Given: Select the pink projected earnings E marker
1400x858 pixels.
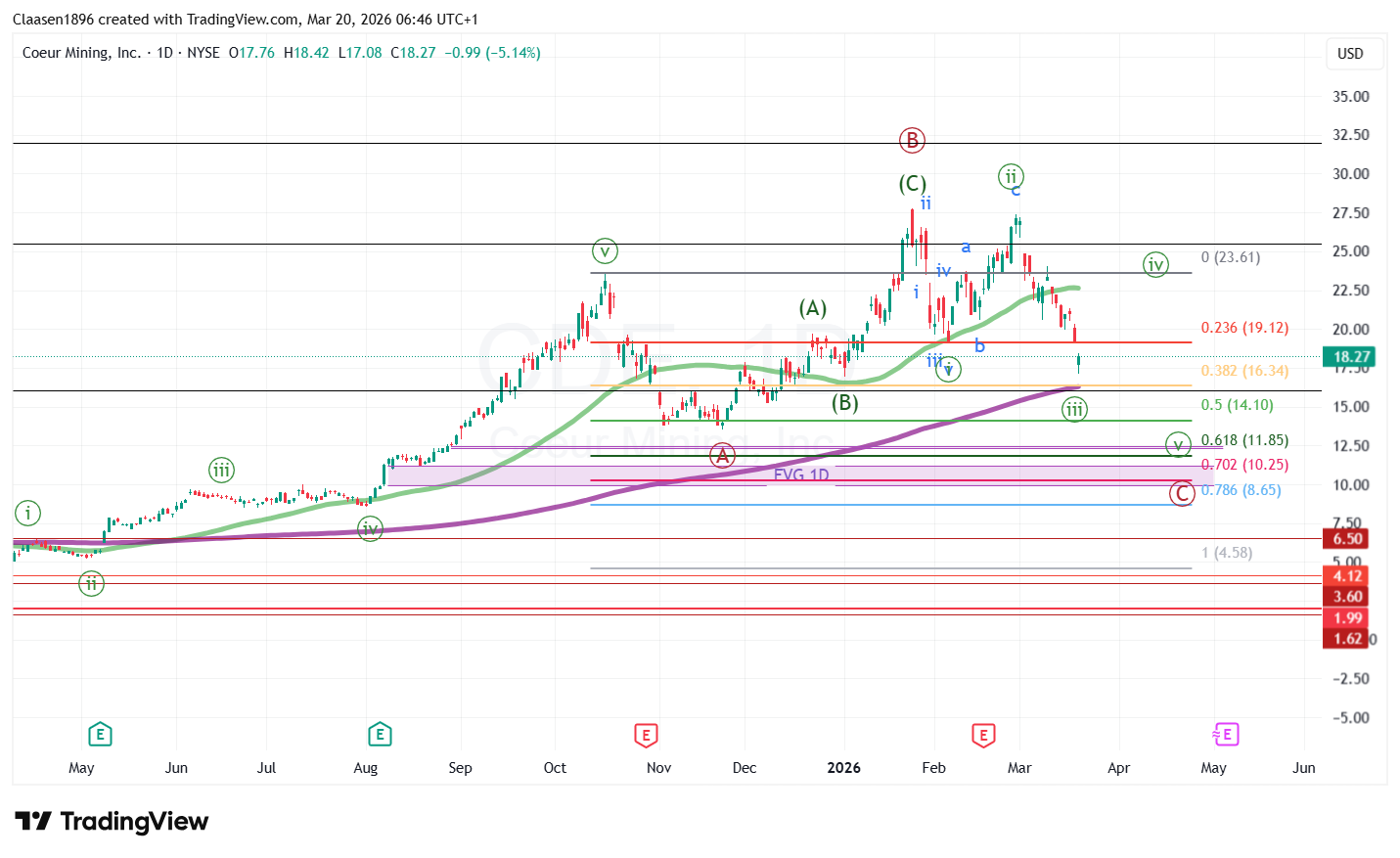Looking at the screenshot, I should point(1226,734).
